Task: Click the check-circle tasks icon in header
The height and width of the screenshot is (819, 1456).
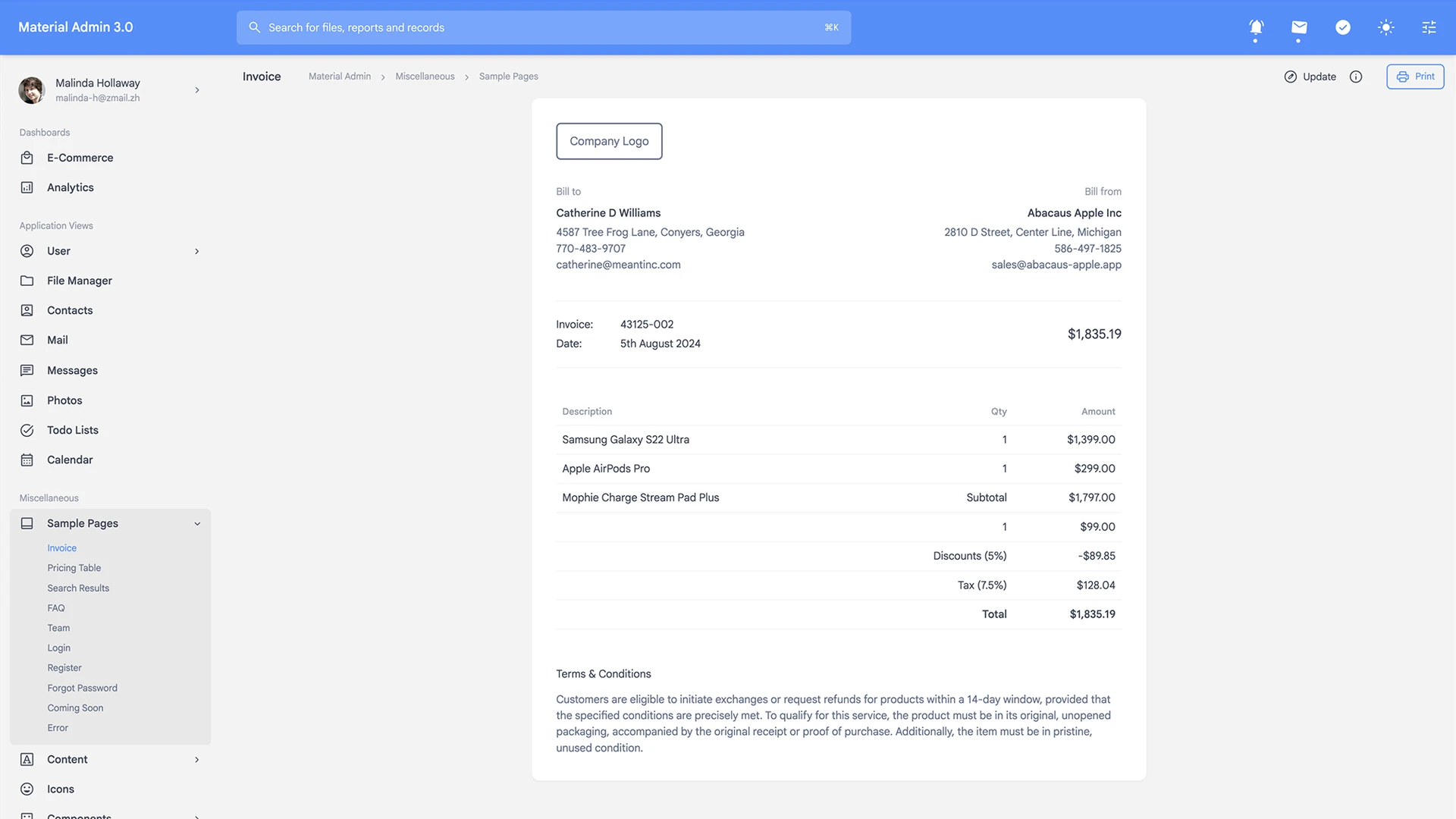Action: click(x=1342, y=27)
